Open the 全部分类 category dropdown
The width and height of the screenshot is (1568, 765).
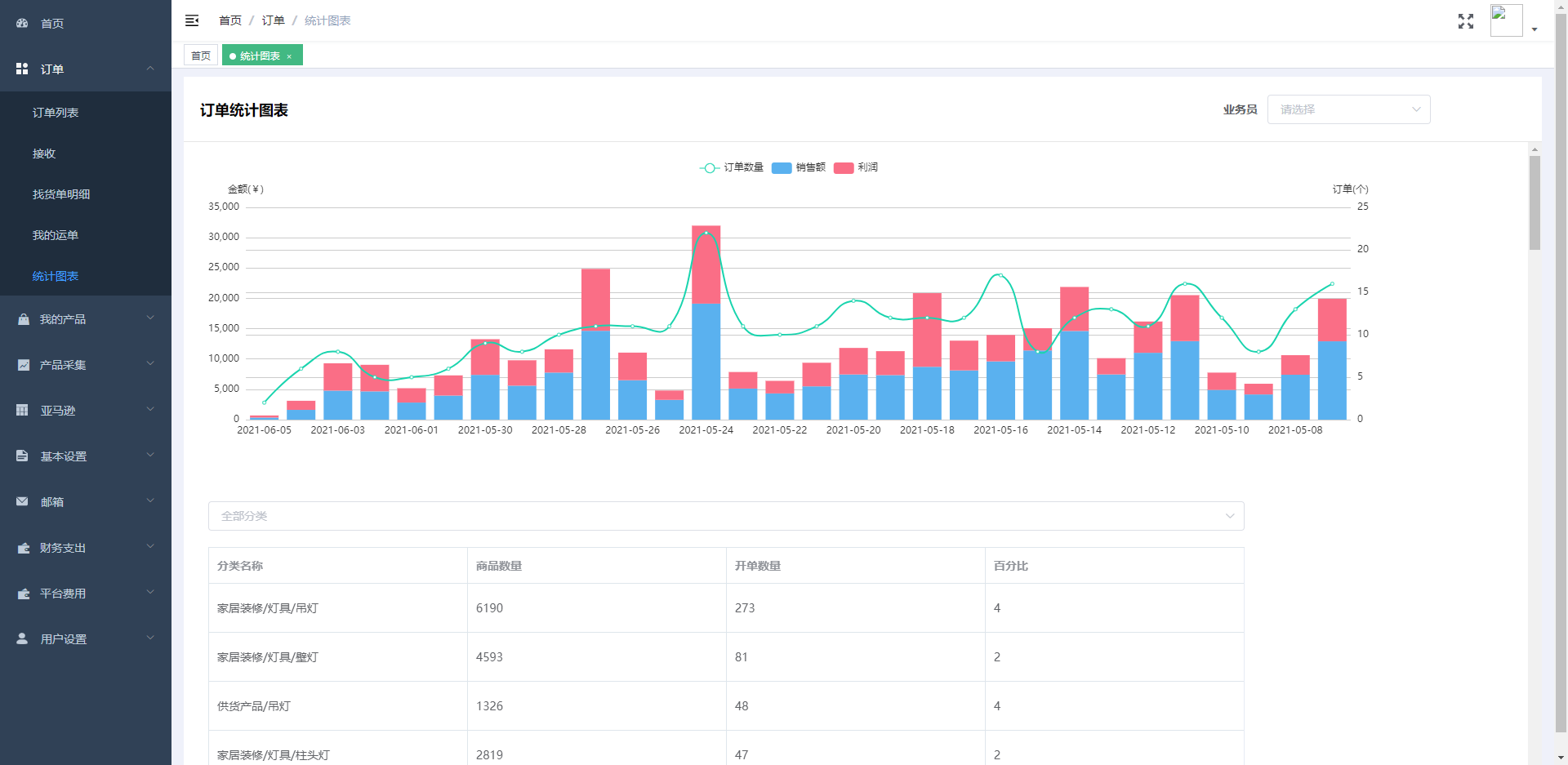click(726, 516)
